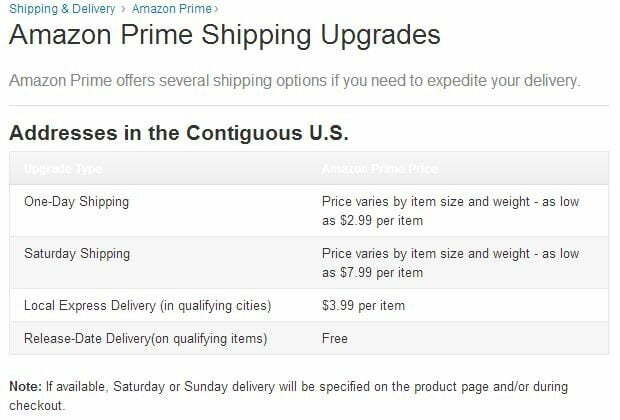Image resolution: width=620 pixels, height=420 pixels.
Task: Open the Shipping & Delivery breadcrumb link
Action: (62, 9)
